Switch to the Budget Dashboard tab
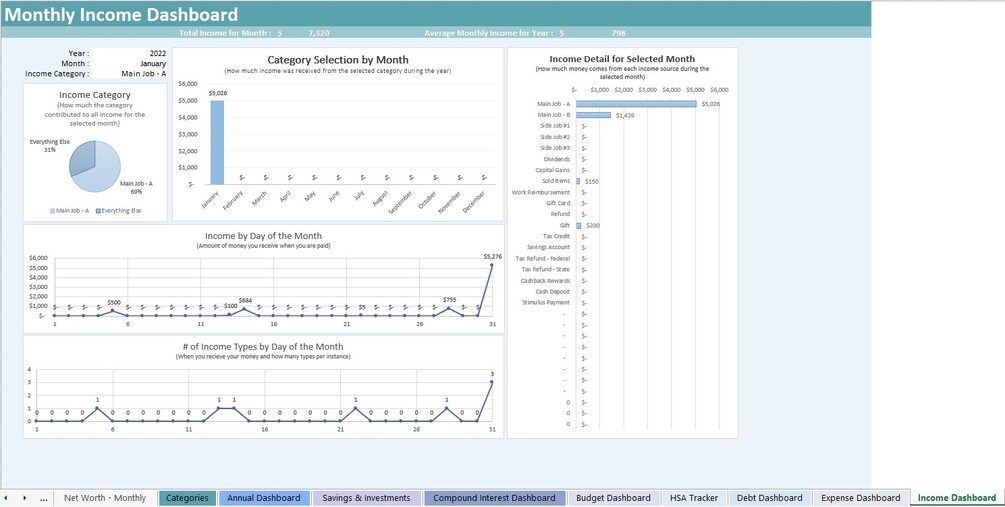The width and height of the screenshot is (1005, 507). pyautogui.click(x=613, y=498)
